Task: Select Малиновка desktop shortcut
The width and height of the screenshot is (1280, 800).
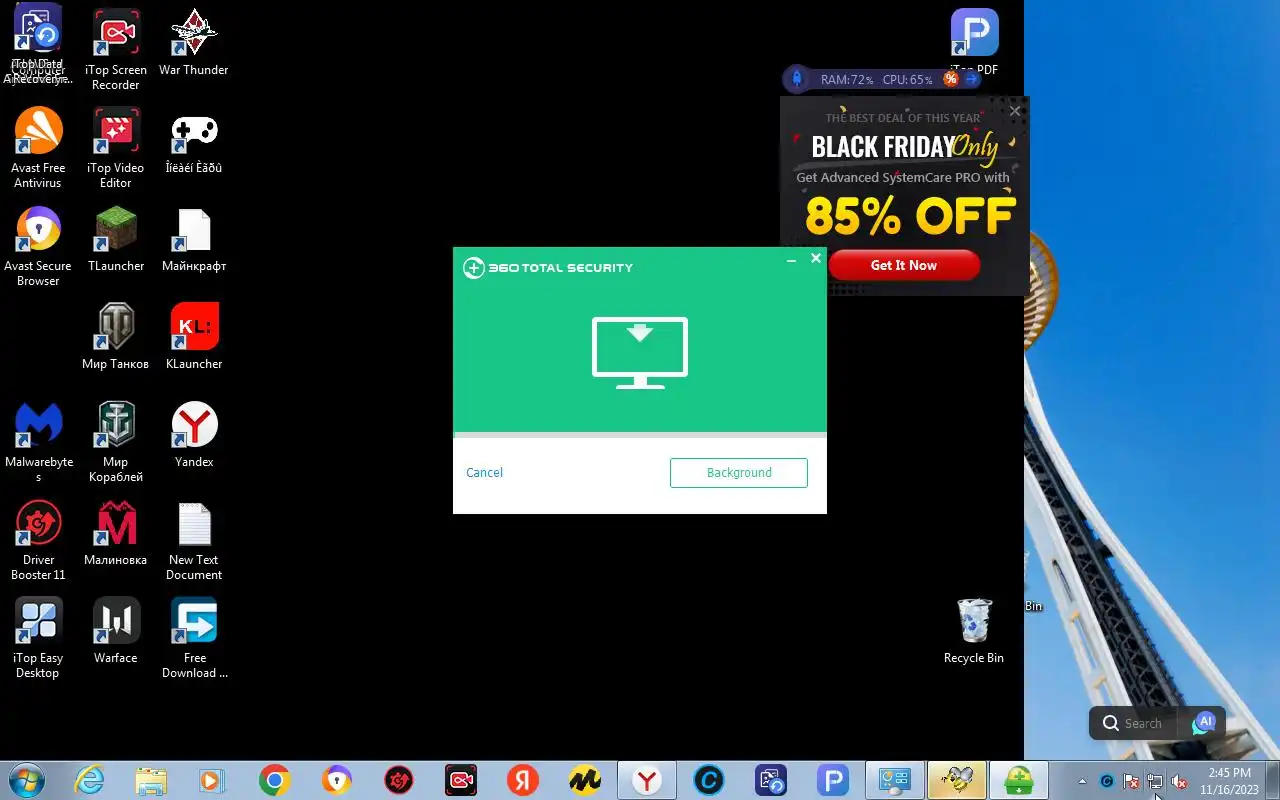Action: point(116,533)
